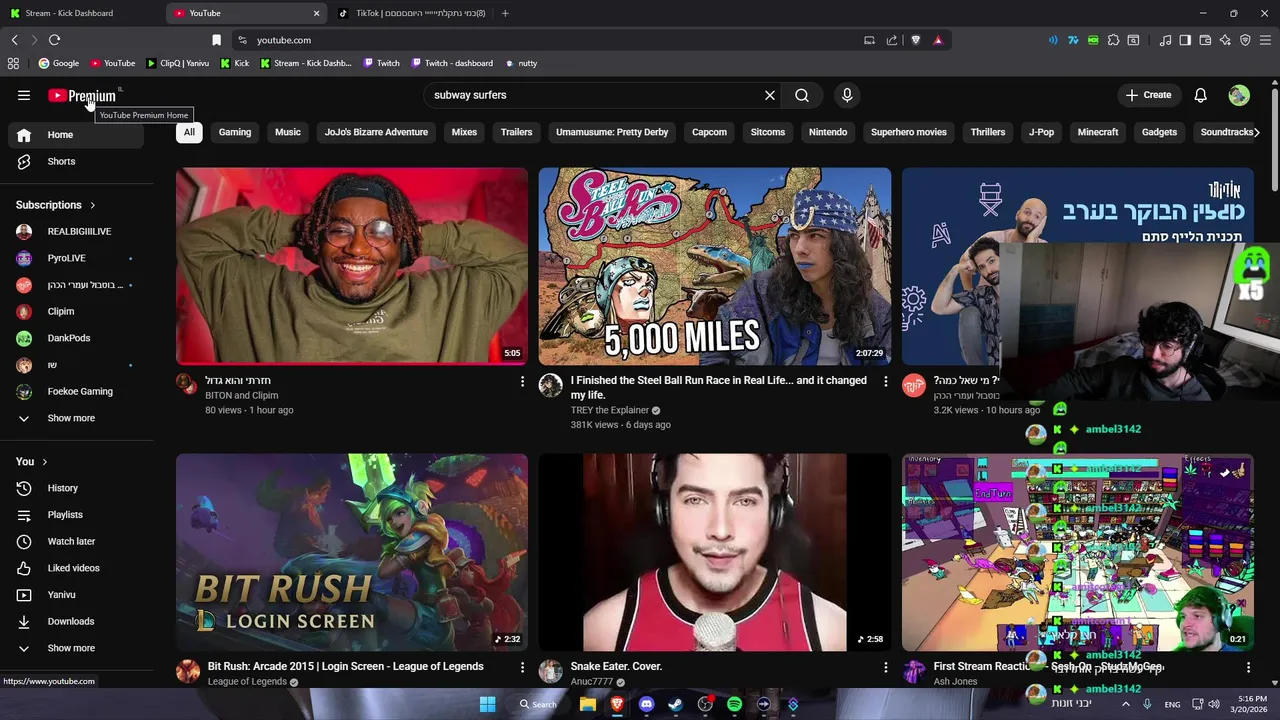This screenshot has height=720, width=1280.
Task: Open the TREY the Explainer channel avatar
Action: coord(551,386)
